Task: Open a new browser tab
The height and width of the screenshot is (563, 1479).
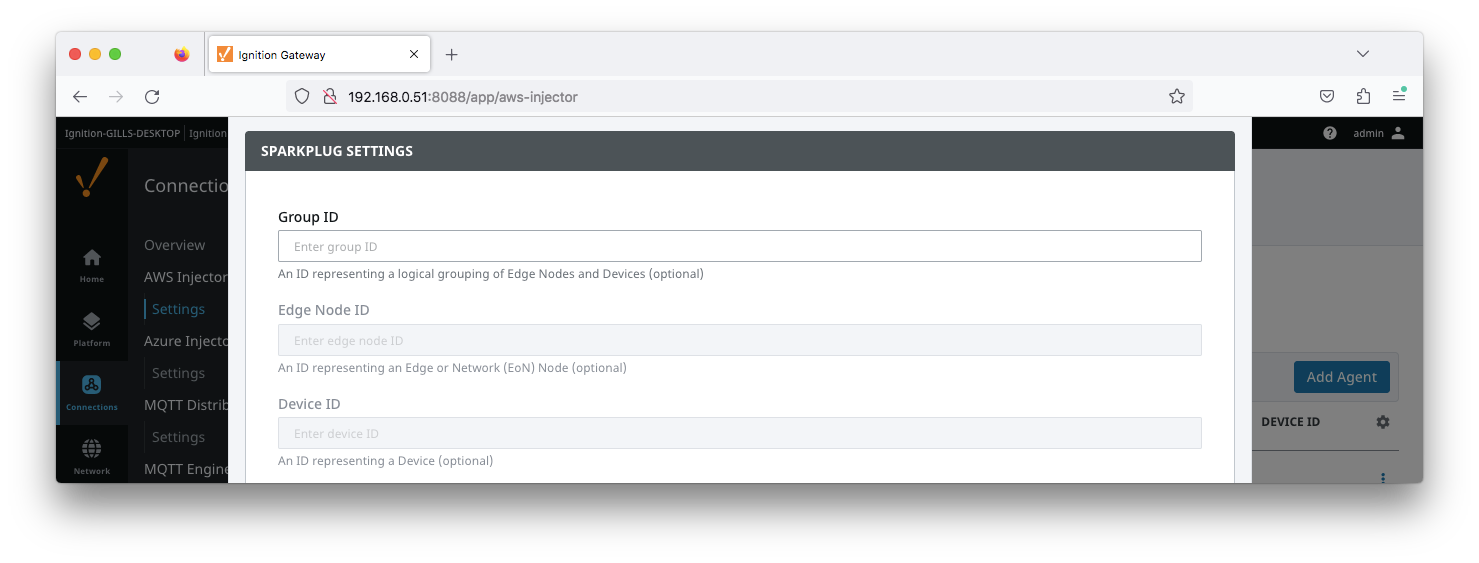Action: coord(451,55)
